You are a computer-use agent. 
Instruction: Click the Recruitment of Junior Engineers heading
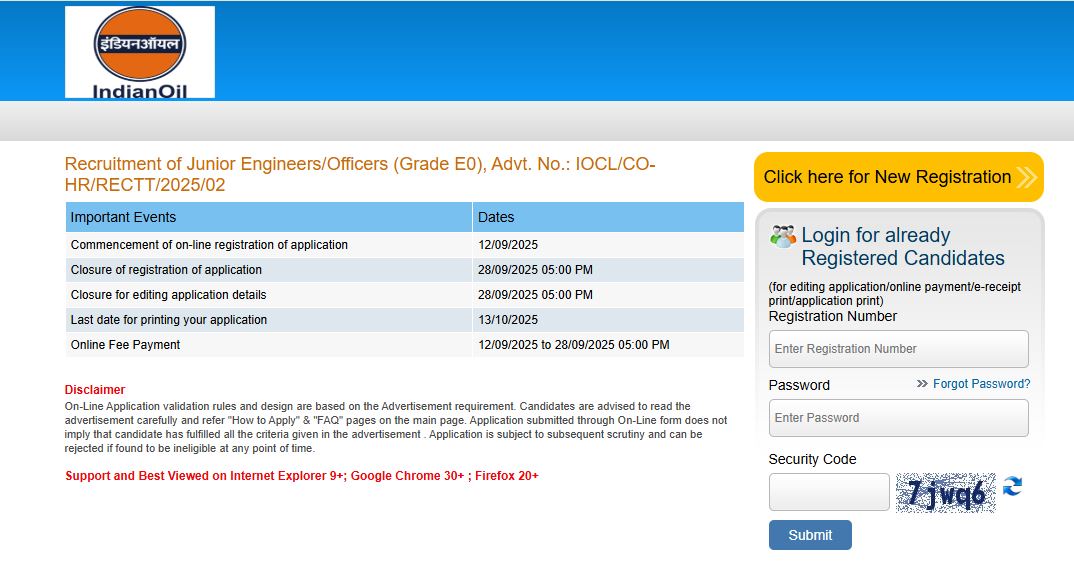click(360, 174)
